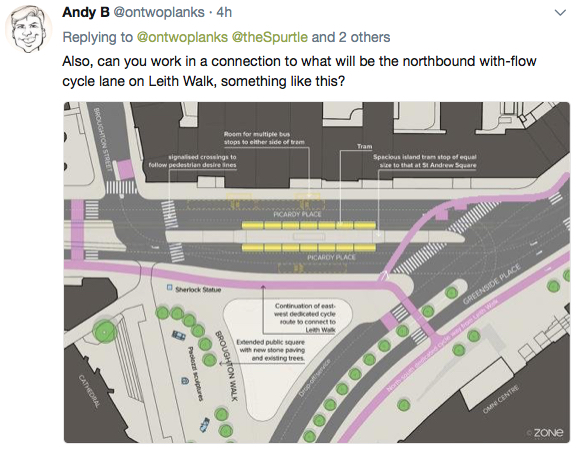Image resolution: width=581 pixels, height=453 pixels.
Task: Click the pink square on Broughton Street
Action: tap(125, 169)
